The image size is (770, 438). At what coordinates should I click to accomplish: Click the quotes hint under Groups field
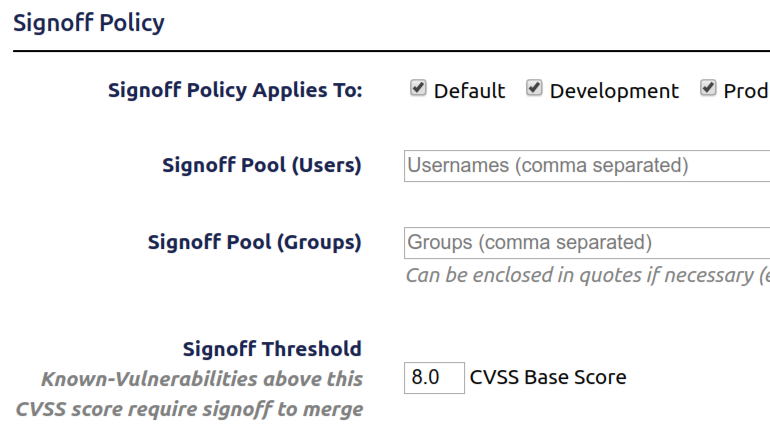[x=586, y=274]
